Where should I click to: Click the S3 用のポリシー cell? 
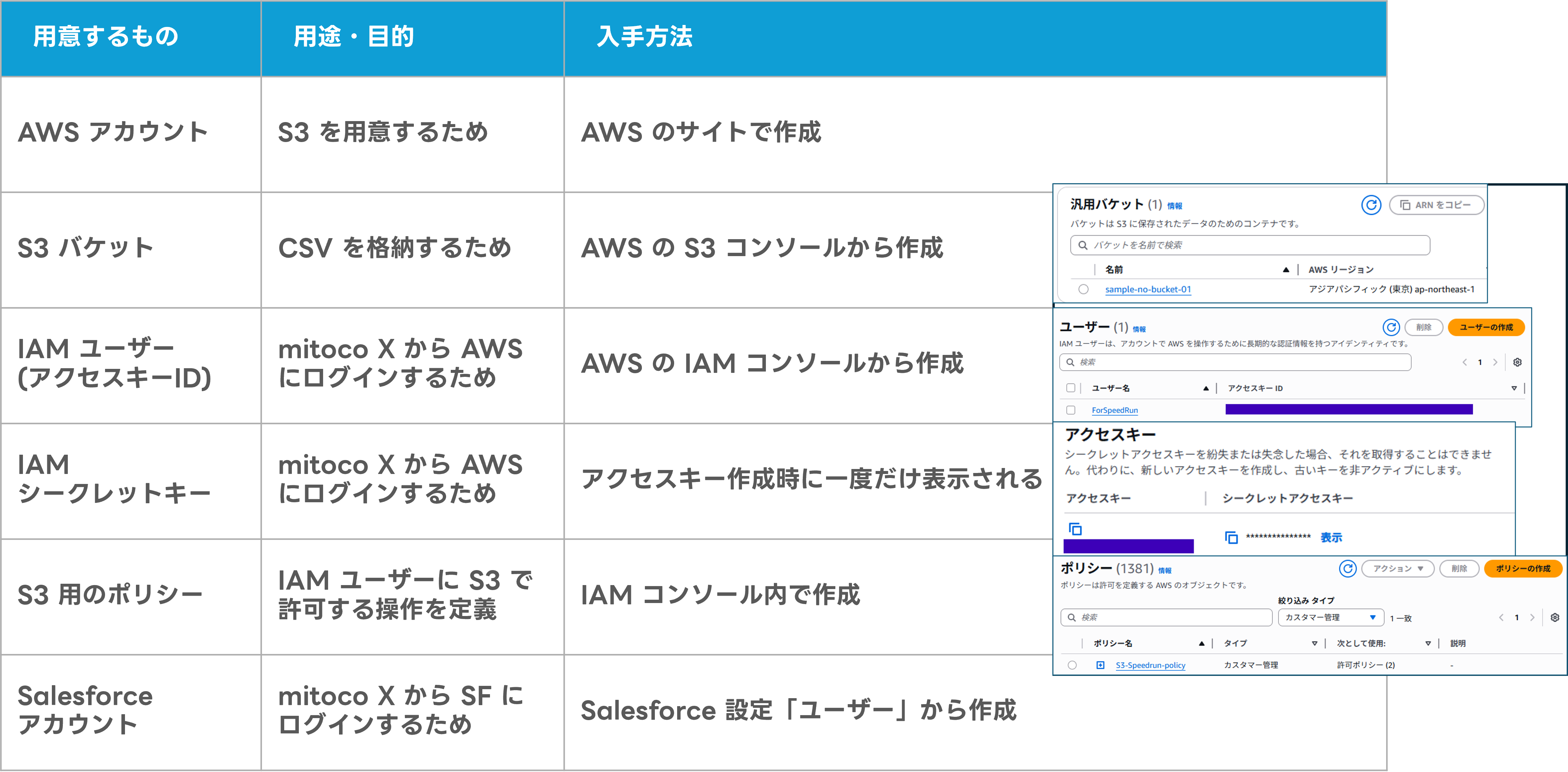pyautogui.click(x=131, y=597)
